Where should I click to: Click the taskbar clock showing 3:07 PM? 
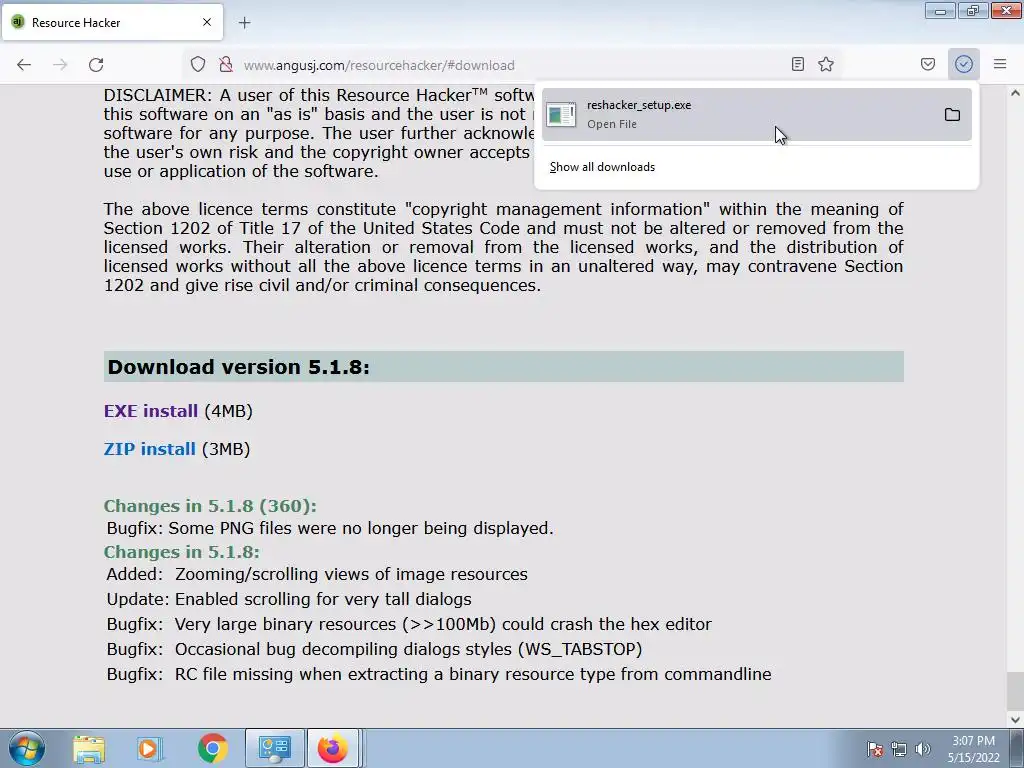(x=973, y=749)
